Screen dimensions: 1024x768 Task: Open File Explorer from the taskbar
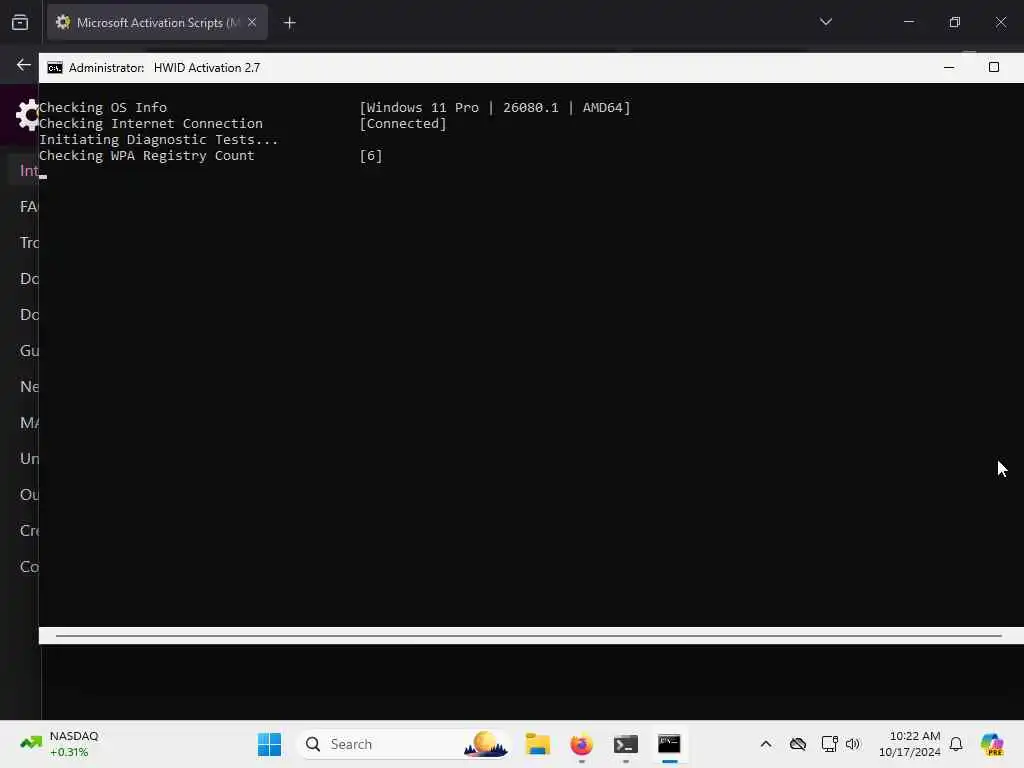537,744
